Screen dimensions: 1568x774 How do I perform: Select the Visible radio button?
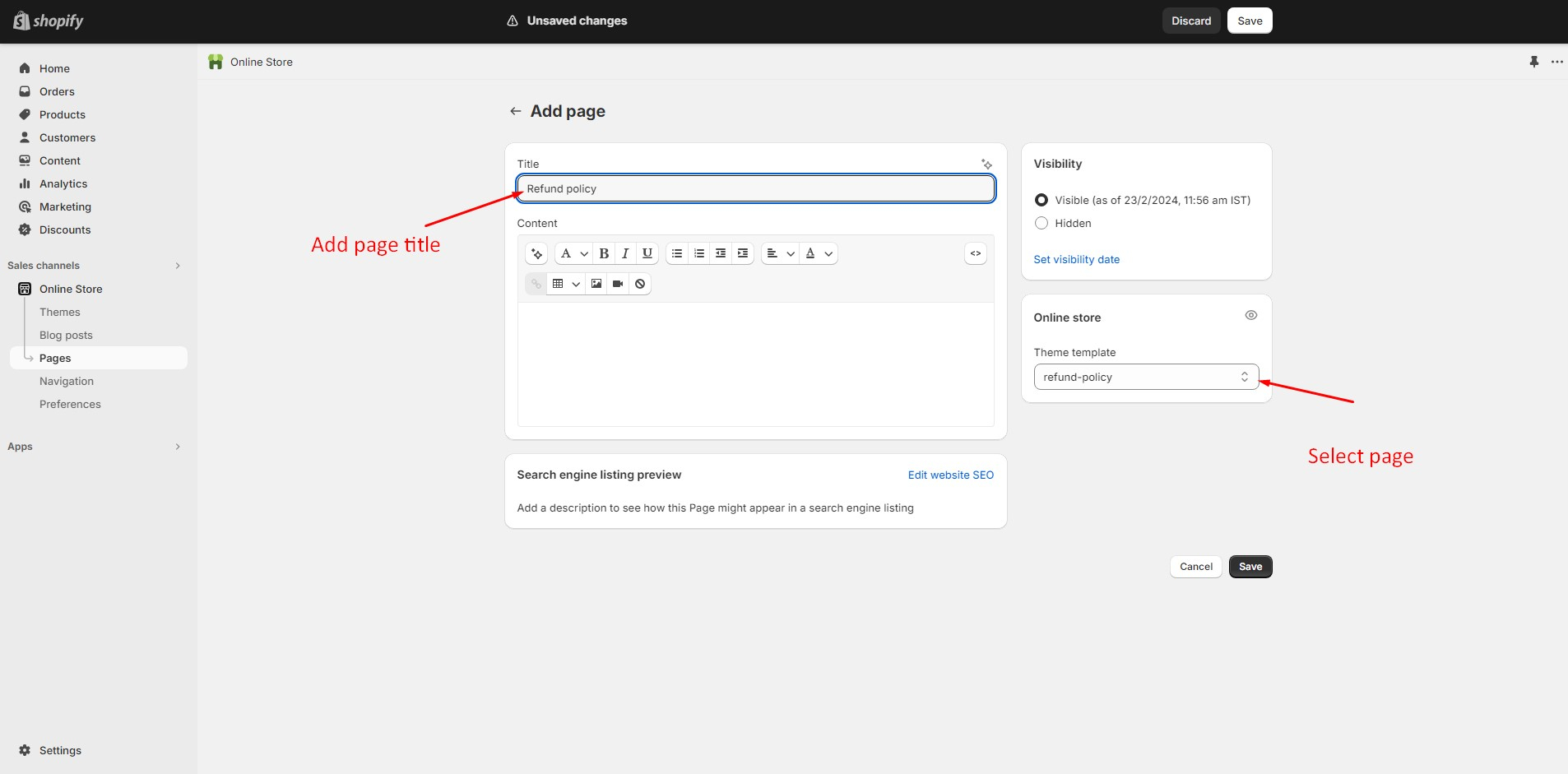pos(1041,200)
